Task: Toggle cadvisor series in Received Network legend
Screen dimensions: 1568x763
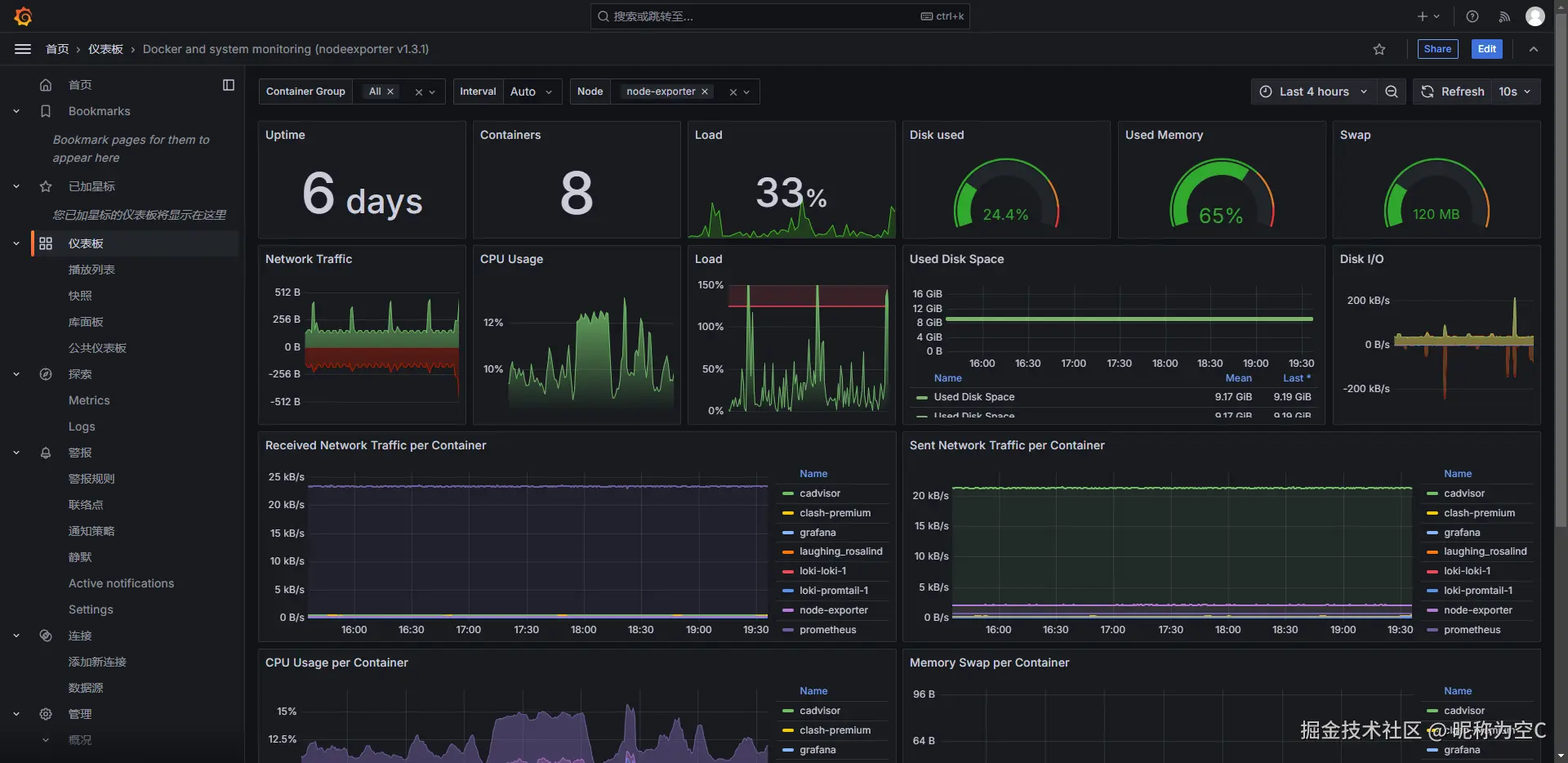Action: (x=819, y=493)
